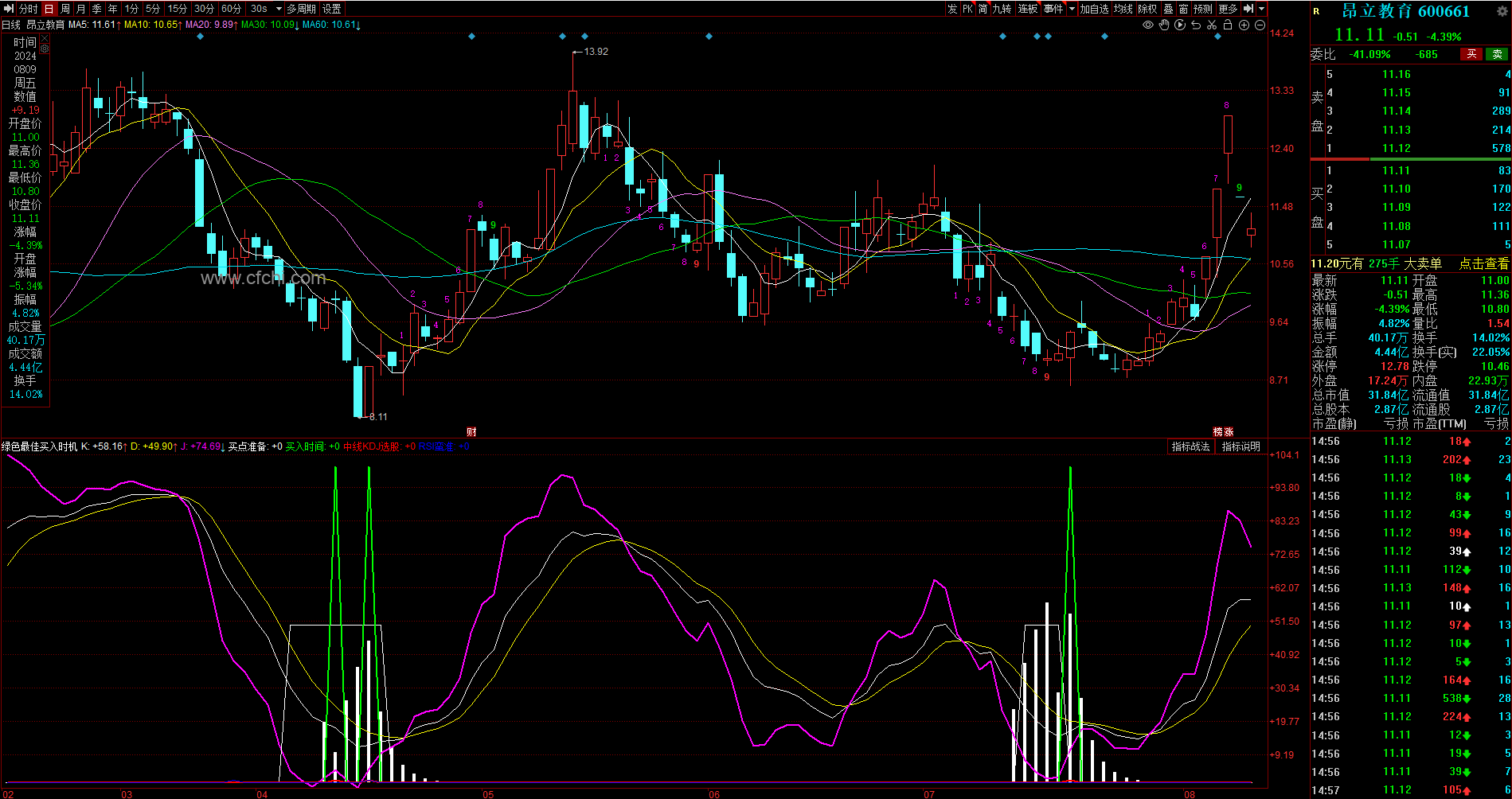Click the red 买 buy button
The height and width of the screenshot is (799, 1512).
tap(1471, 54)
